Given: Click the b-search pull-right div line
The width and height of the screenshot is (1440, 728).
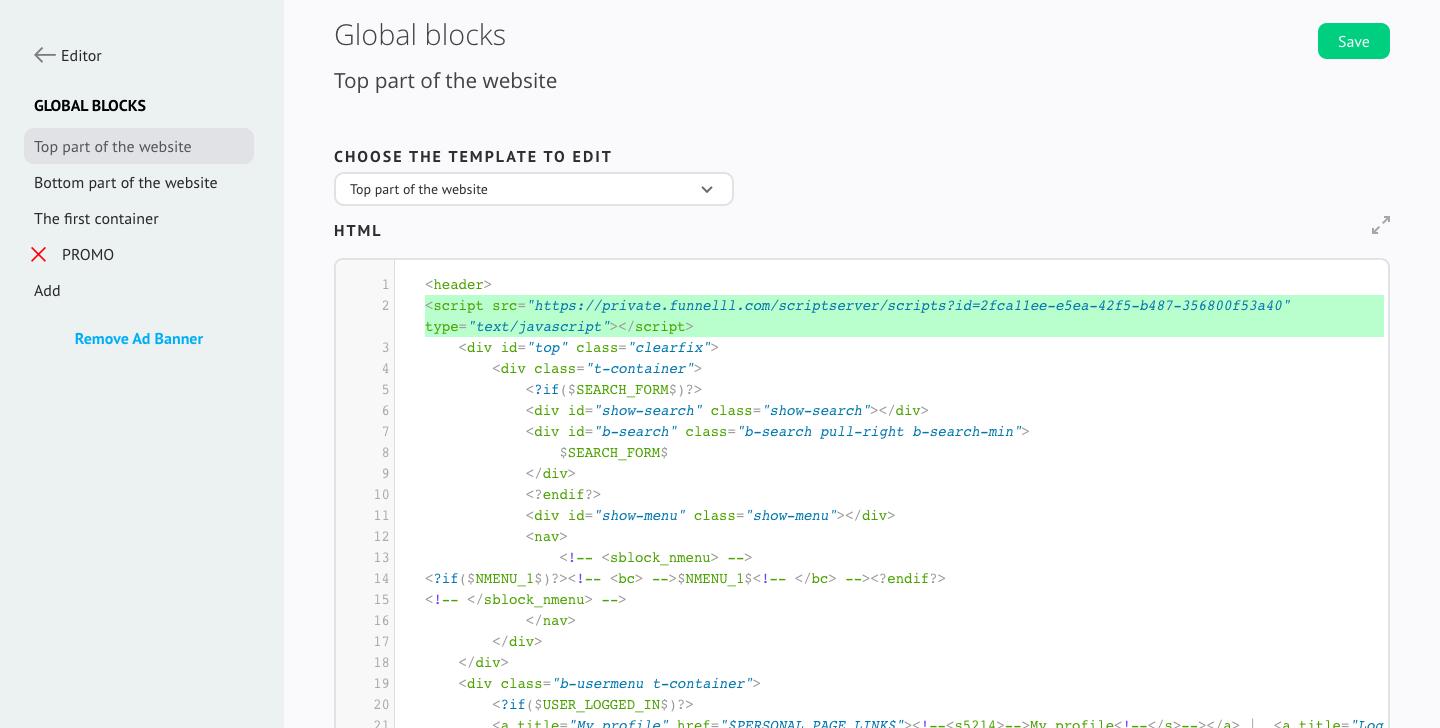Looking at the screenshot, I should [777, 432].
